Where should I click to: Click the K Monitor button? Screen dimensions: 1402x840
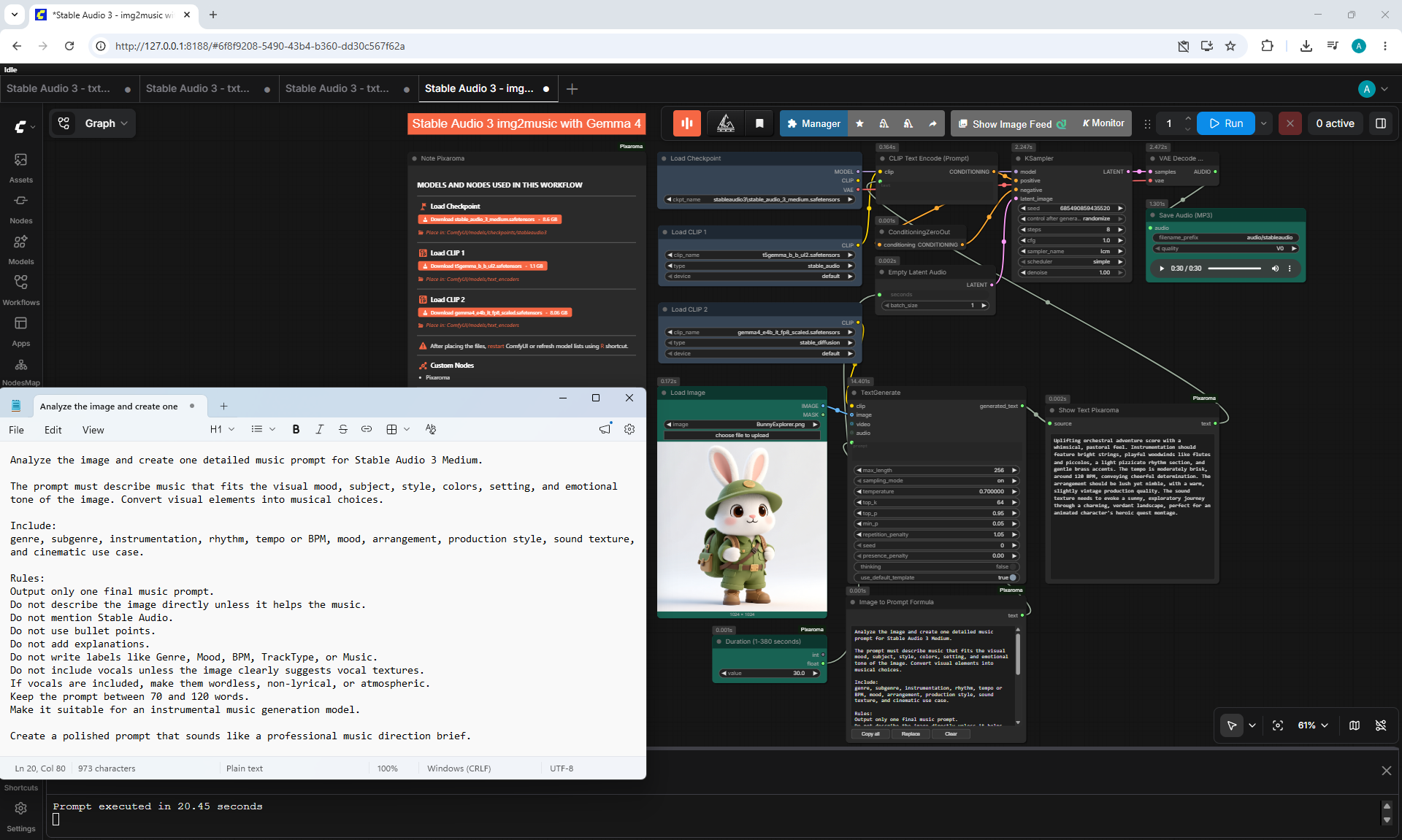(1103, 123)
